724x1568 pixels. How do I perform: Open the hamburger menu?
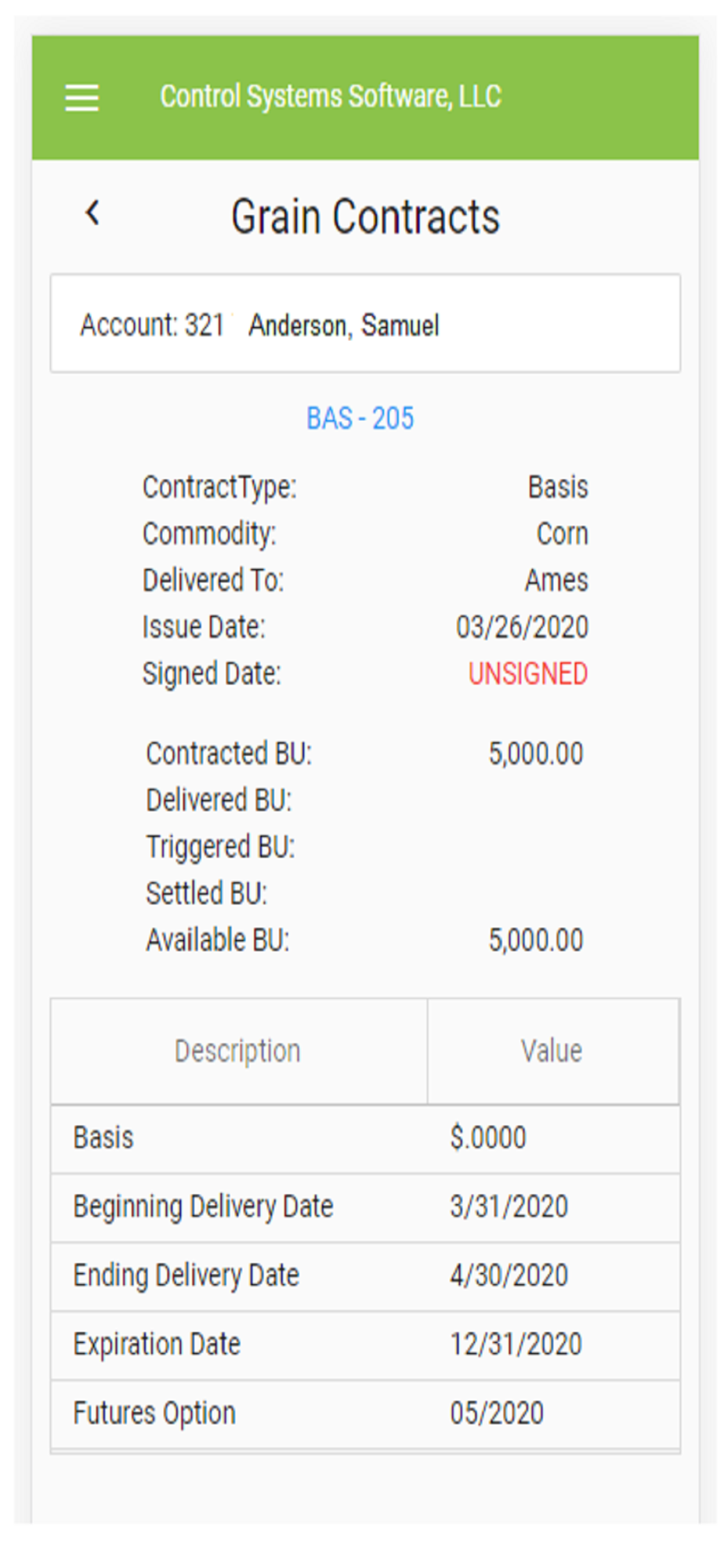81,98
